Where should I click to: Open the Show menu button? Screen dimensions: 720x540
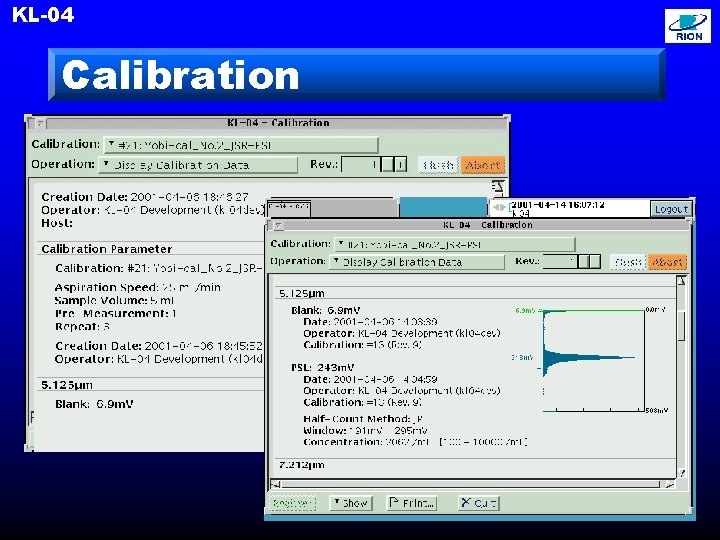click(x=351, y=503)
